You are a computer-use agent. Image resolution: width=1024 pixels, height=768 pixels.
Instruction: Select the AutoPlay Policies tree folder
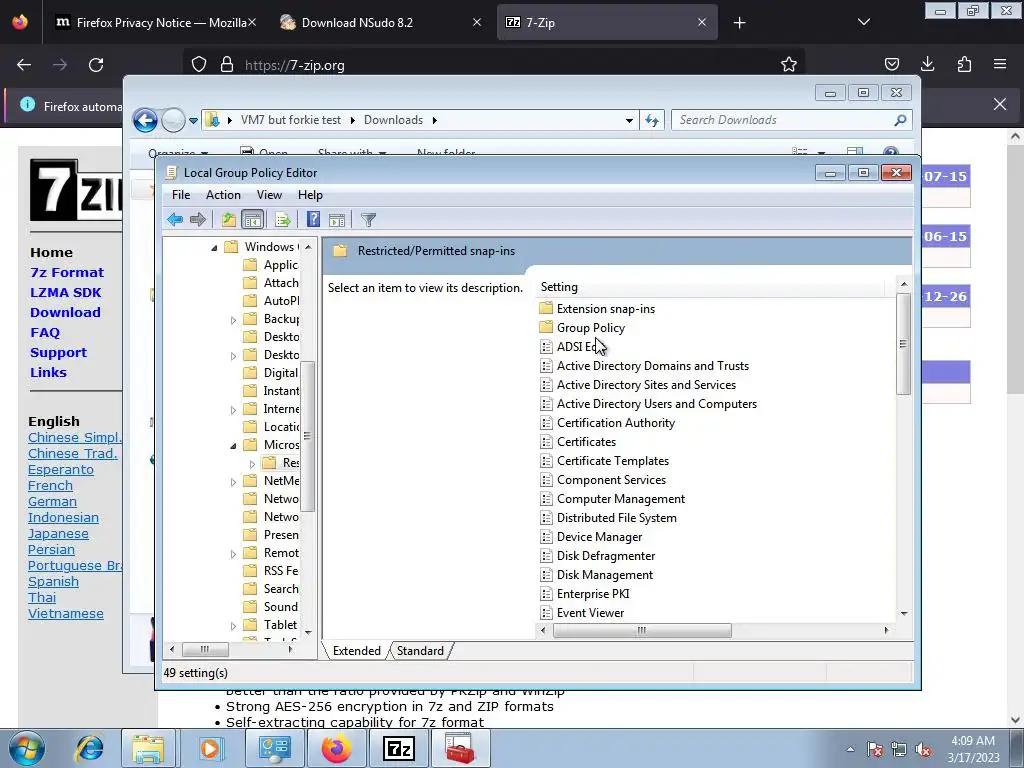270,300
